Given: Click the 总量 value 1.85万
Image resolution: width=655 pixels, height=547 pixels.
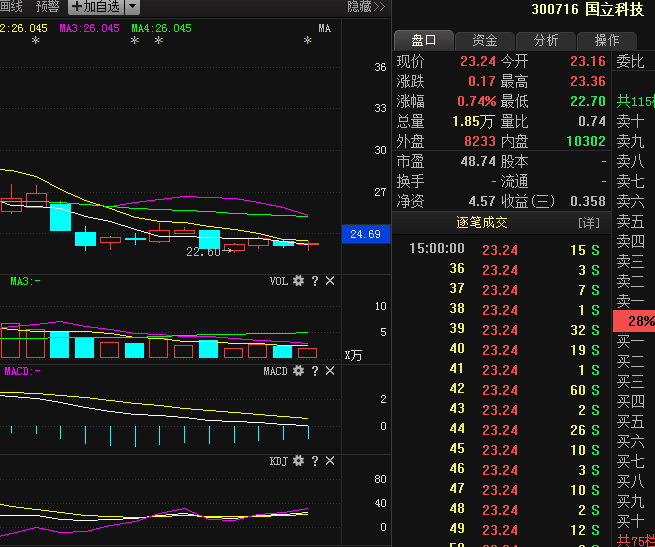Looking at the screenshot, I should pos(473,122).
